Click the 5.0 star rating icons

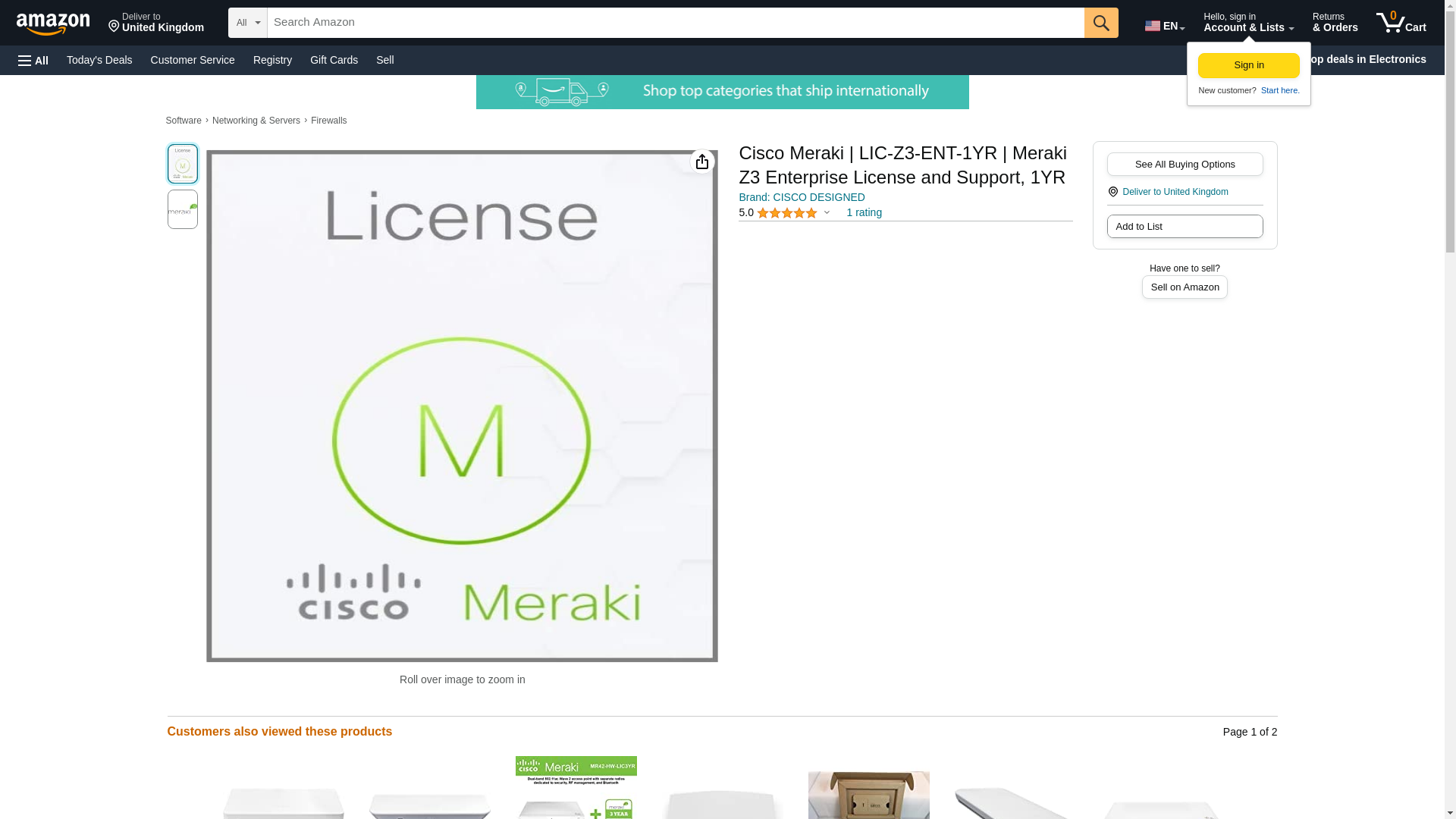tap(786, 213)
